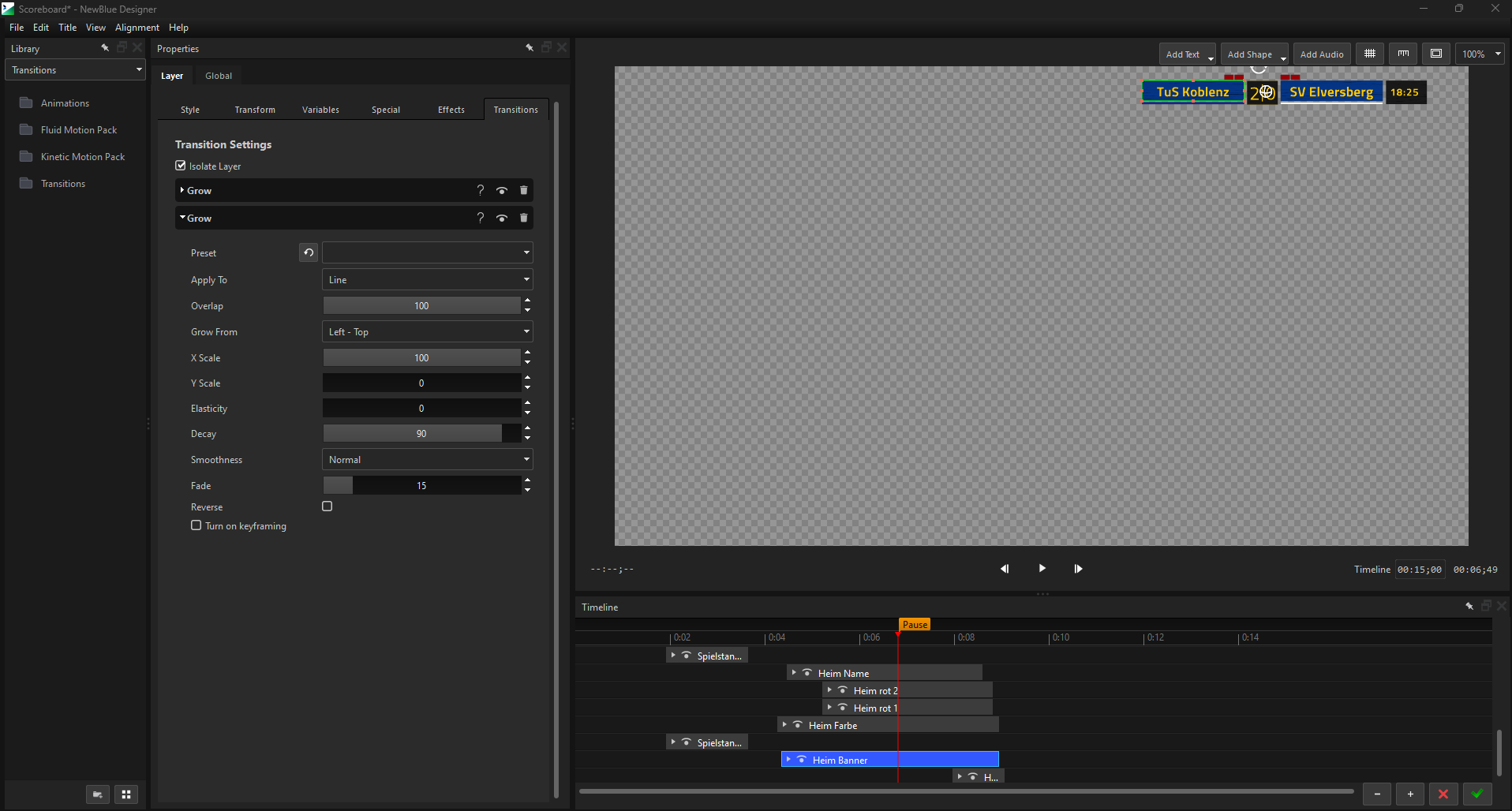
Task: Open the Smoothness dropdown showing Normal
Action: (427, 459)
